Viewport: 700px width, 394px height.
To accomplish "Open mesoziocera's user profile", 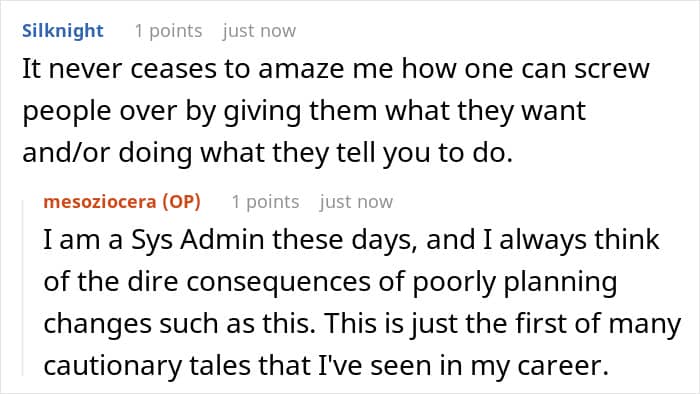I will tap(100, 202).
